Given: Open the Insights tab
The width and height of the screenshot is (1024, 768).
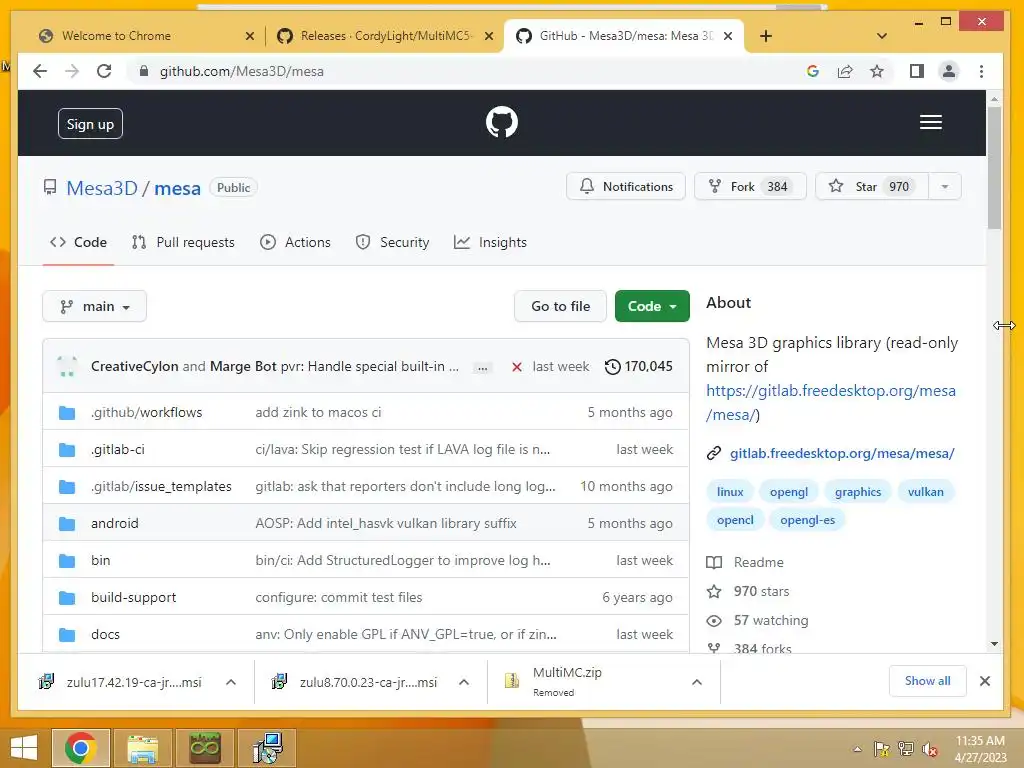Looking at the screenshot, I should coord(490,242).
